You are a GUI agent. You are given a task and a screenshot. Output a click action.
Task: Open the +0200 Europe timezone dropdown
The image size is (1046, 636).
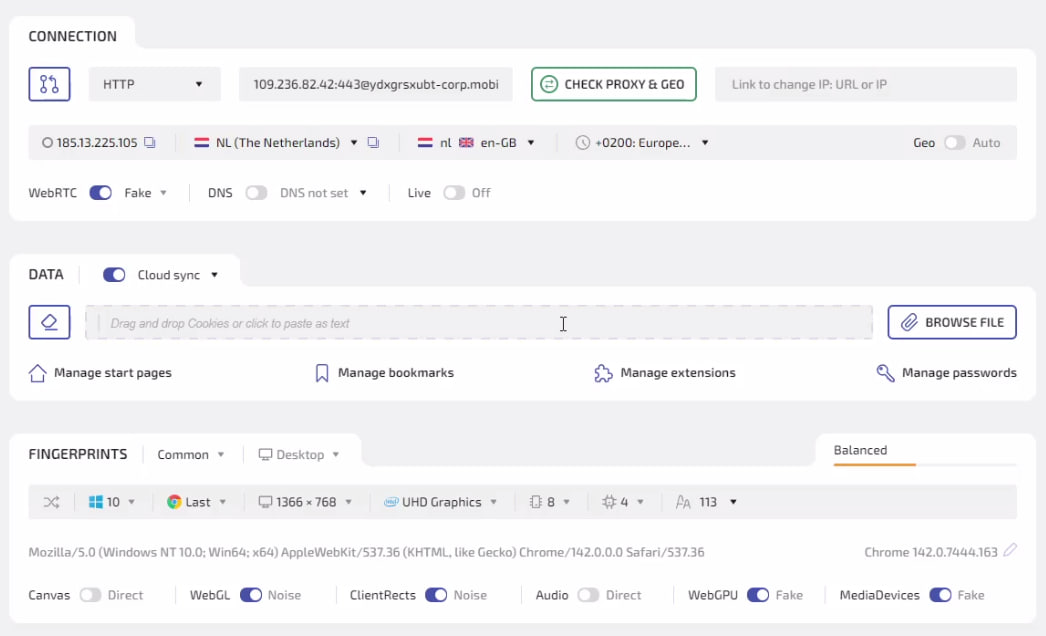(705, 142)
